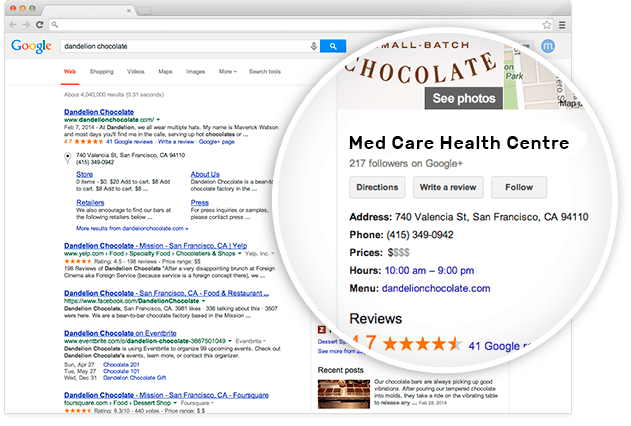Open the Dandelion Chocolate main result
The image size is (631, 426).
tap(99, 112)
